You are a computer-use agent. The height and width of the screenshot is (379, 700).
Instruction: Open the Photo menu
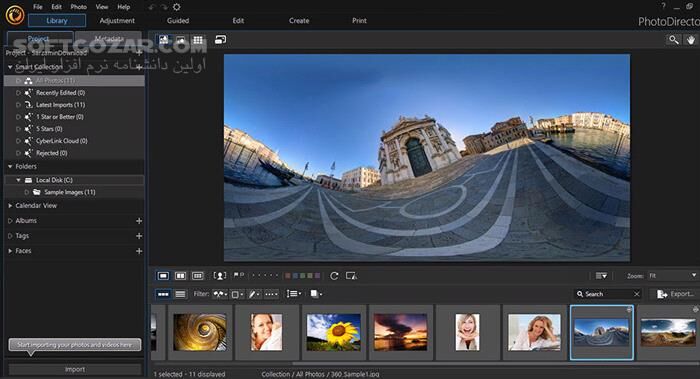pos(78,7)
